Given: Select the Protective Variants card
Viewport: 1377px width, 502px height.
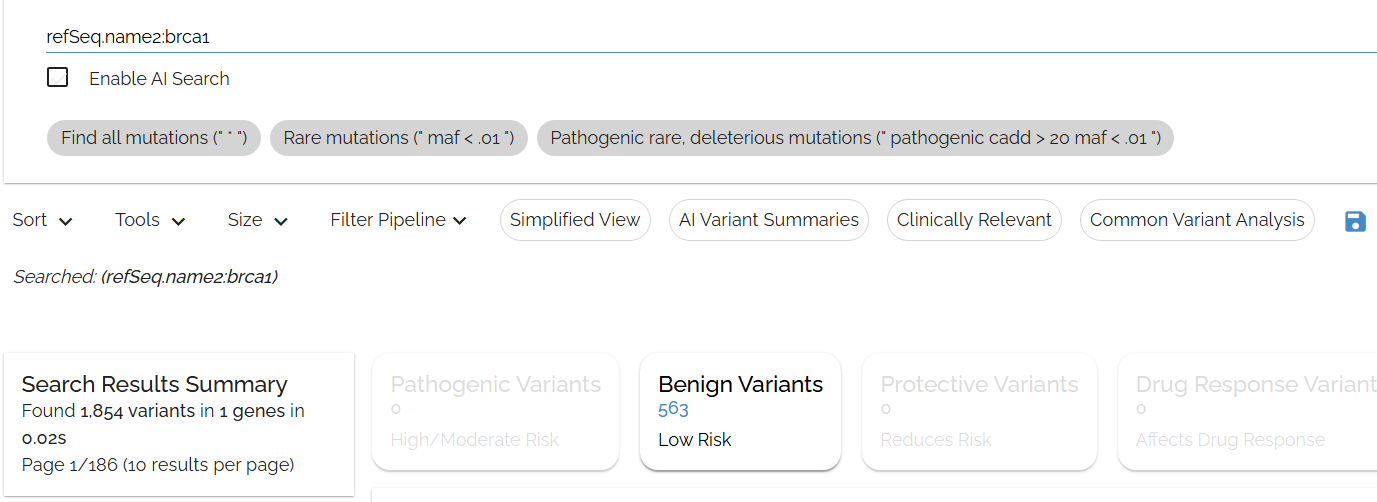Looking at the screenshot, I should tap(979, 411).
